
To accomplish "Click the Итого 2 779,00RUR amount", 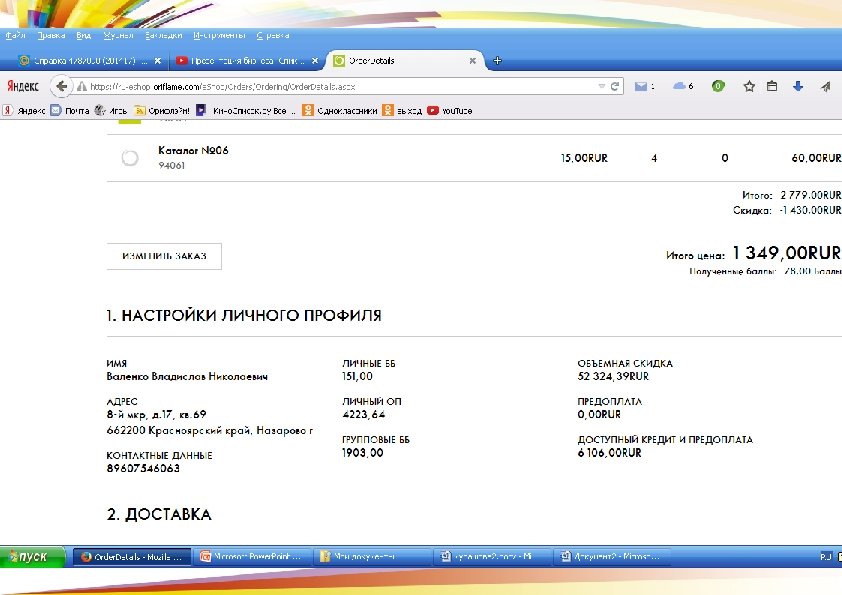I will pos(811,195).
